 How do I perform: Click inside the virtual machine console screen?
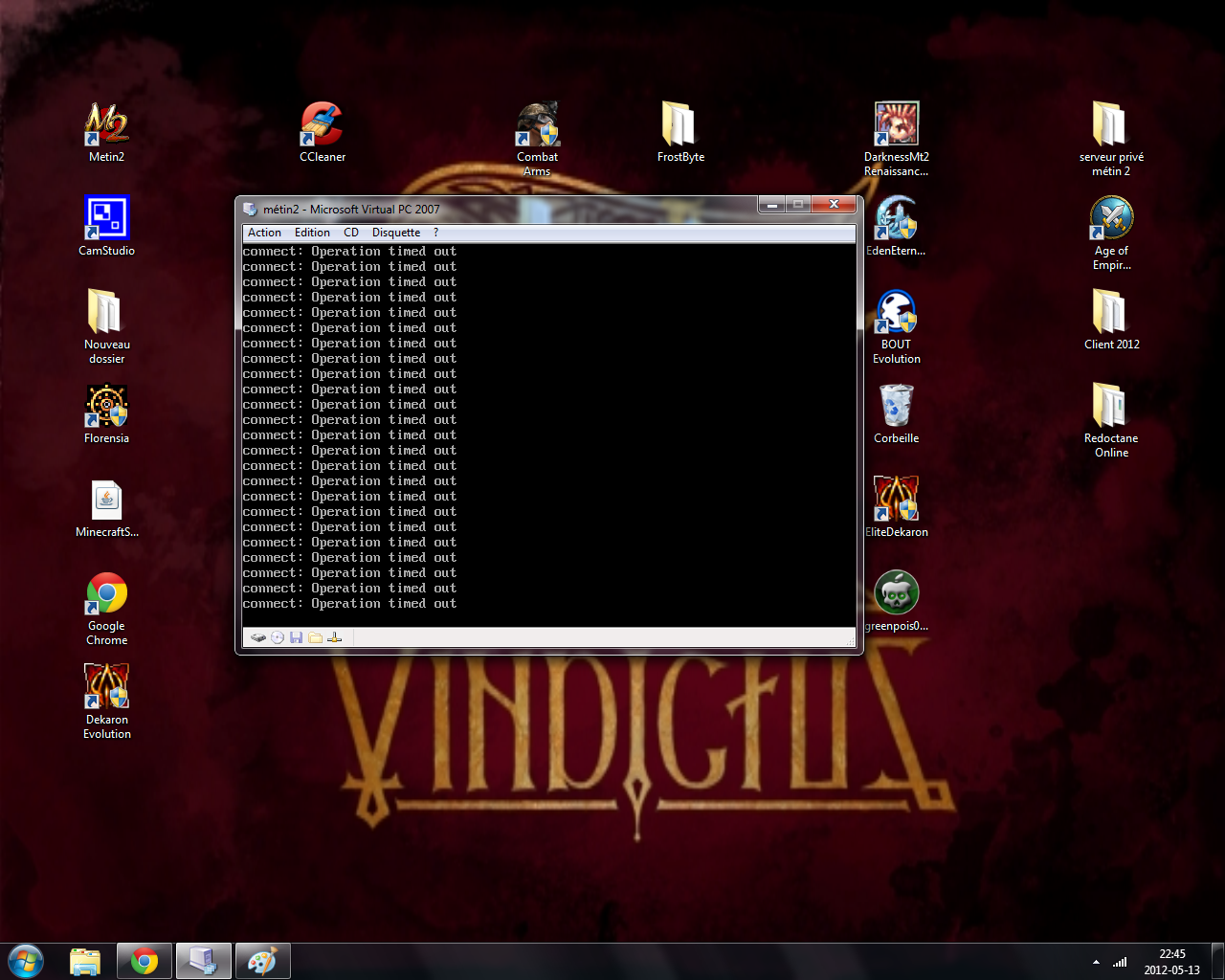pyautogui.click(x=549, y=435)
